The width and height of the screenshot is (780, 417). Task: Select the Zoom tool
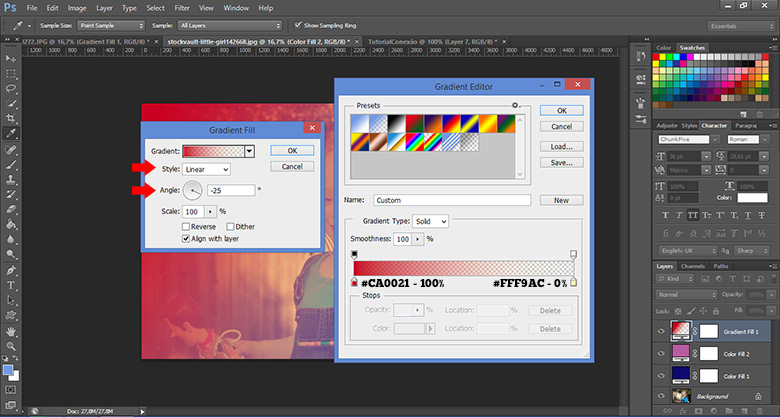click(x=11, y=344)
